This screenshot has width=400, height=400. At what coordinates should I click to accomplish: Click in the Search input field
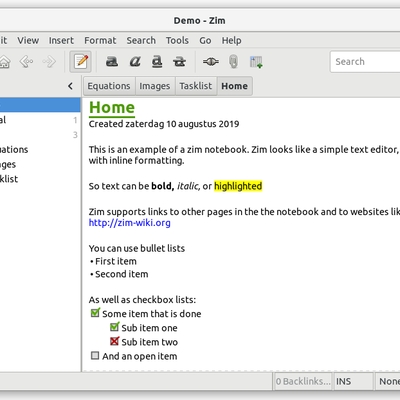(x=365, y=62)
